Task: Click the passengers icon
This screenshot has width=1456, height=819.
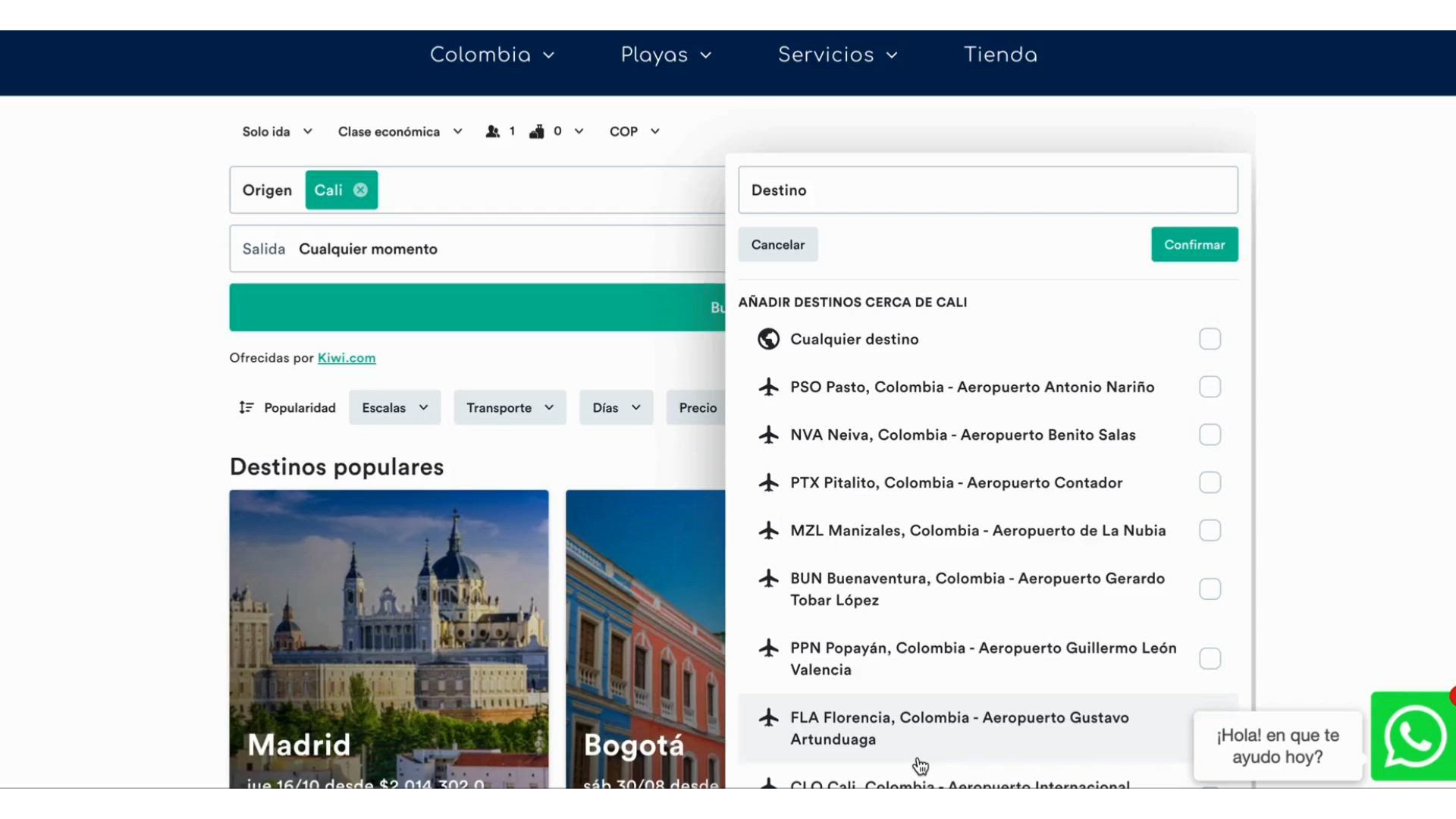Action: point(493,131)
